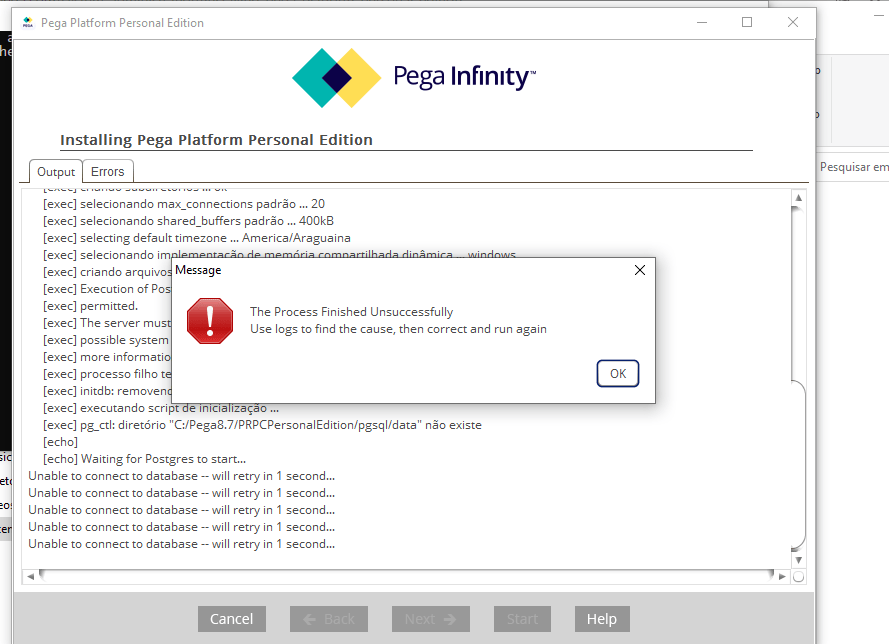Close the Message dialog with X
This screenshot has width=889, height=644.
[640, 270]
